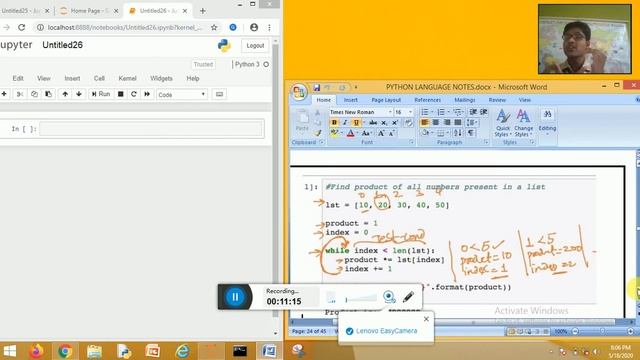Switch to Word Page Layout ribbon tab
Screen dimensions: 640x360
click(x=386, y=100)
